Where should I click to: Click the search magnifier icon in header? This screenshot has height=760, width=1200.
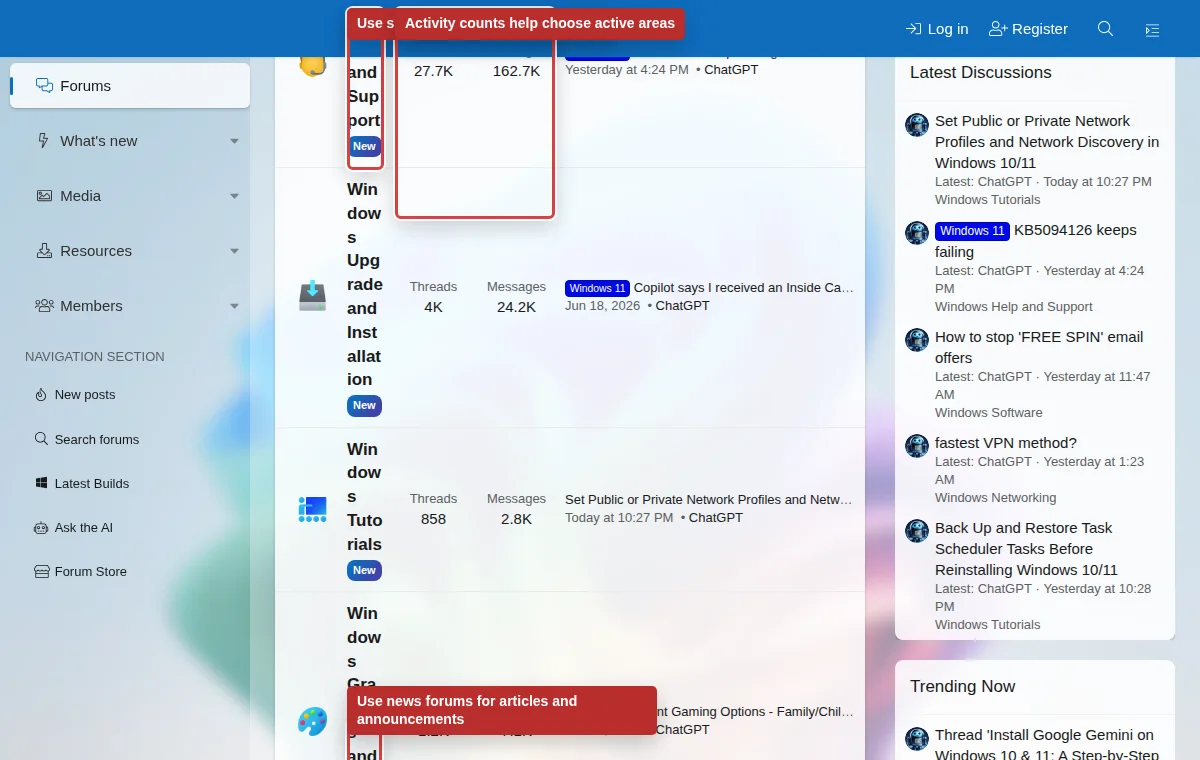[x=1105, y=29]
